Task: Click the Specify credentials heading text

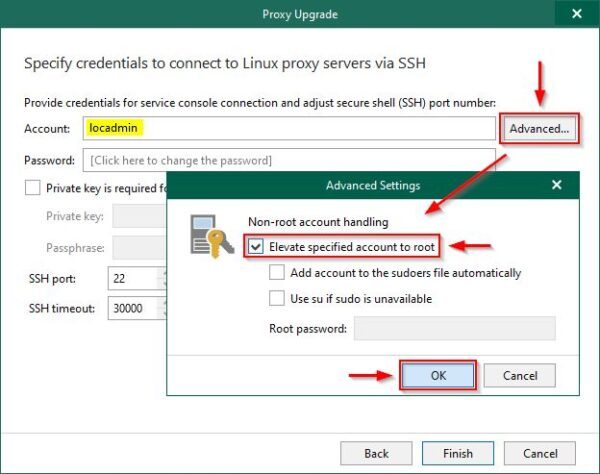Action: click(225, 64)
